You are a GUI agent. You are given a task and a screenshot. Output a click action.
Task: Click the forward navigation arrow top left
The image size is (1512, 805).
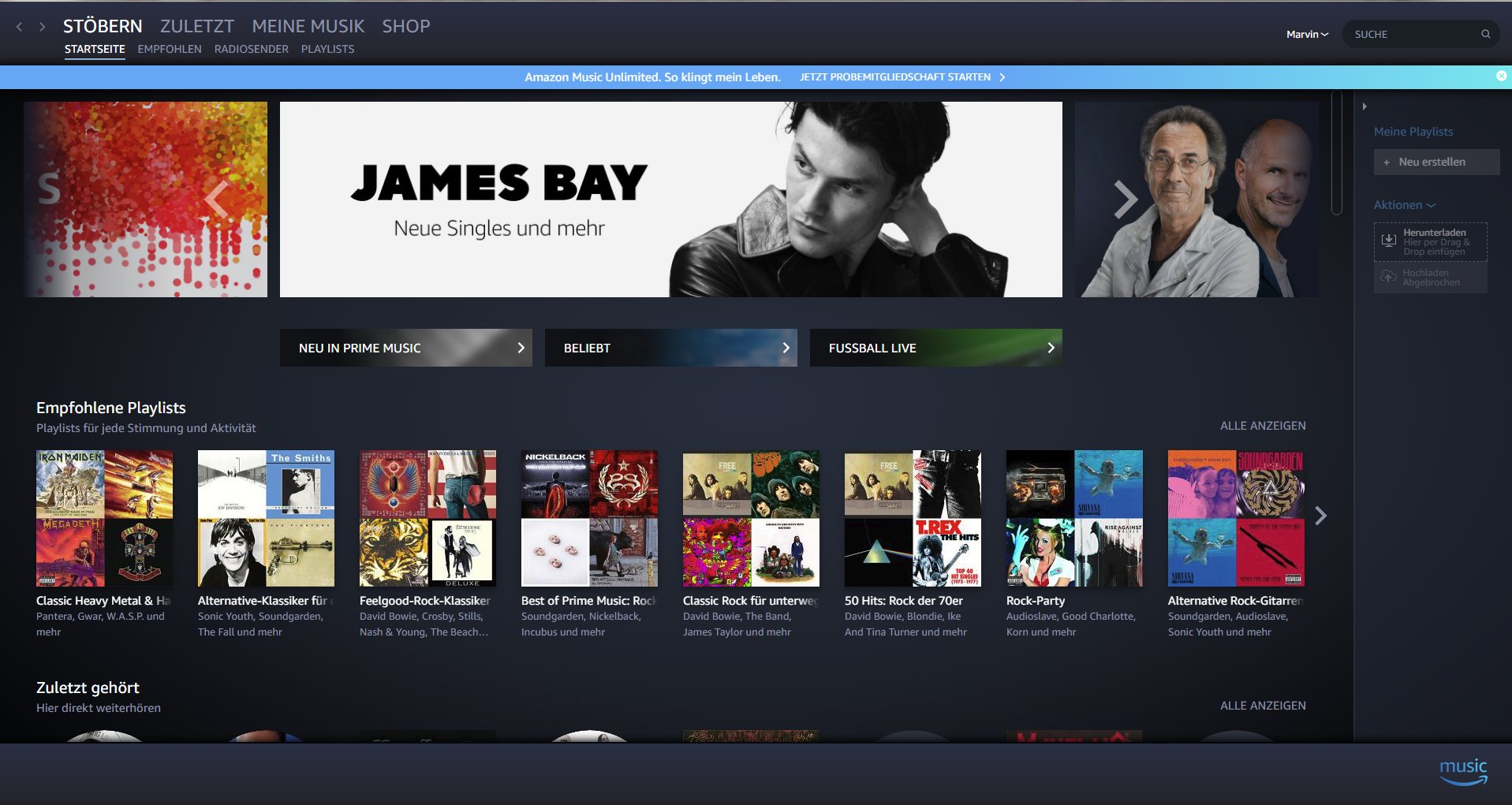(41, 26)
